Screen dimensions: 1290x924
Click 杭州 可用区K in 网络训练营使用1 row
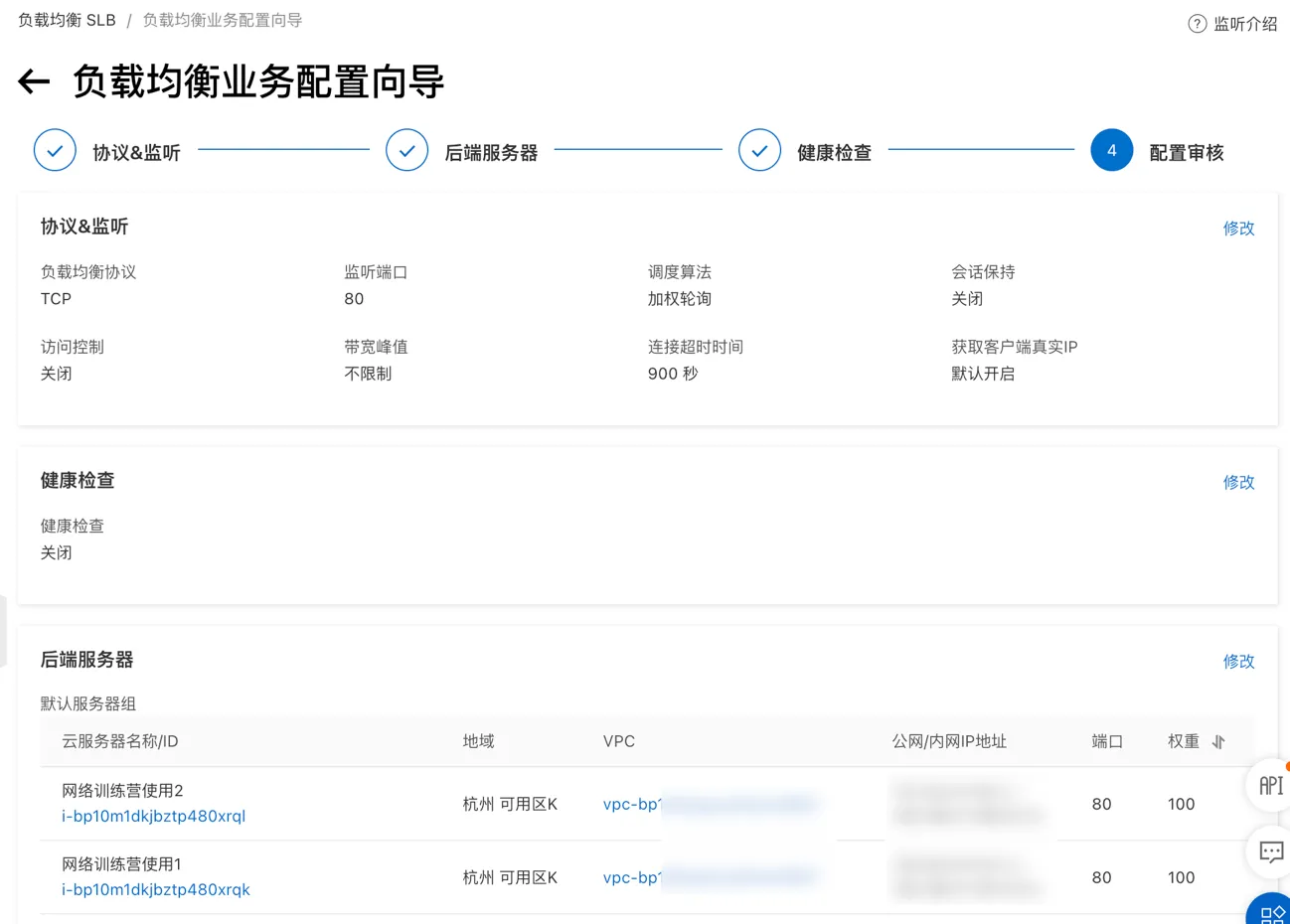click(x=510, y=877)
